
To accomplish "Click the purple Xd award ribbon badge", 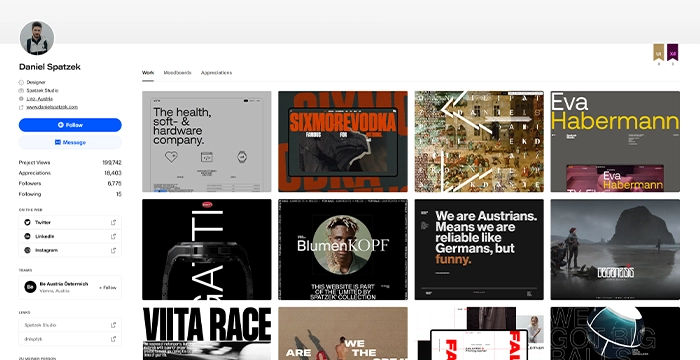I will coord(673,52).
